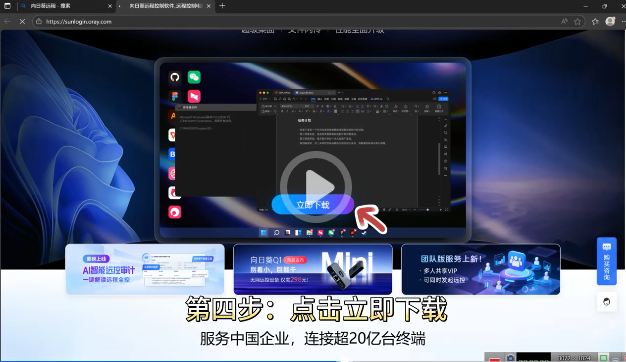Open the AI智能远控审计 banner
This screenshot has width=626, height=362.
pyautogui.click(x=145, y=269)
